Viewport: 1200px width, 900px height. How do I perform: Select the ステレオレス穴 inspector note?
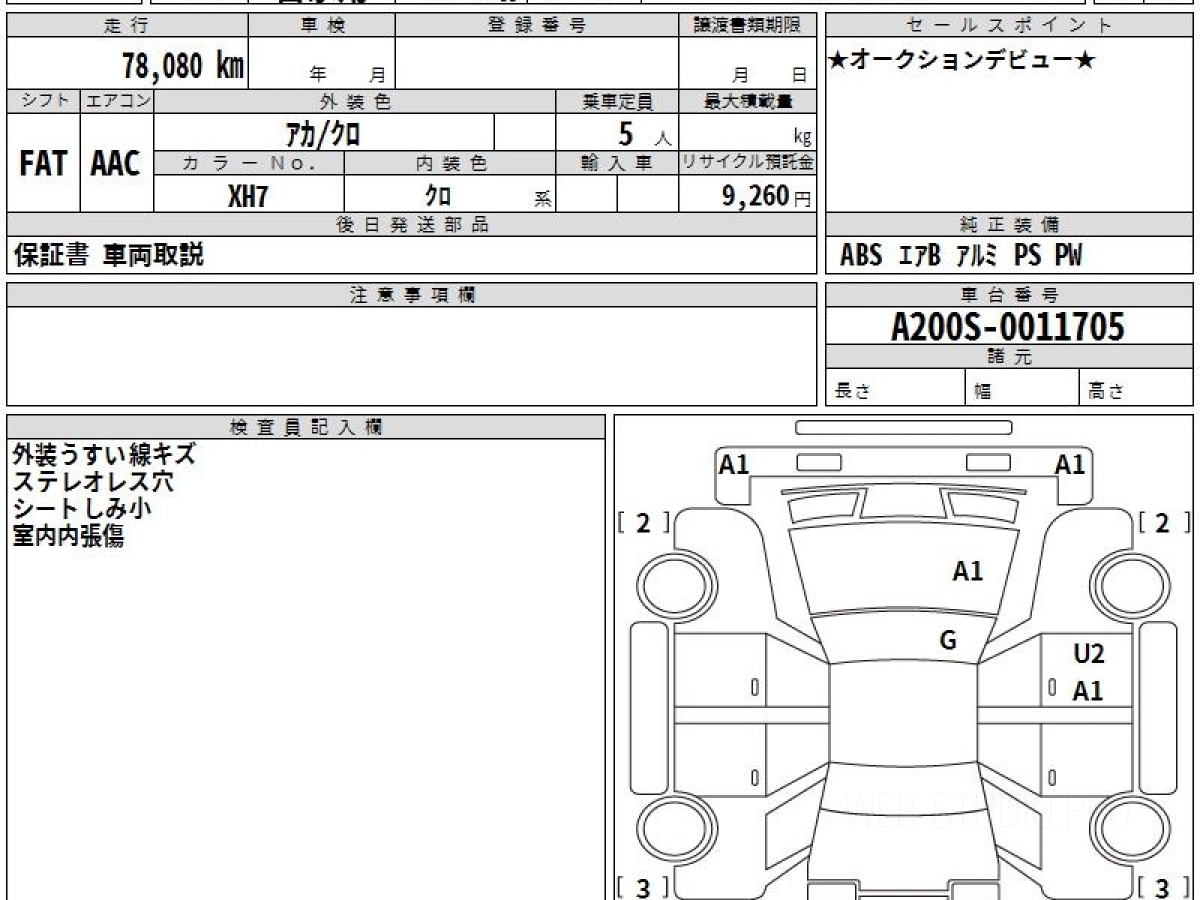(x=93, y=482)
